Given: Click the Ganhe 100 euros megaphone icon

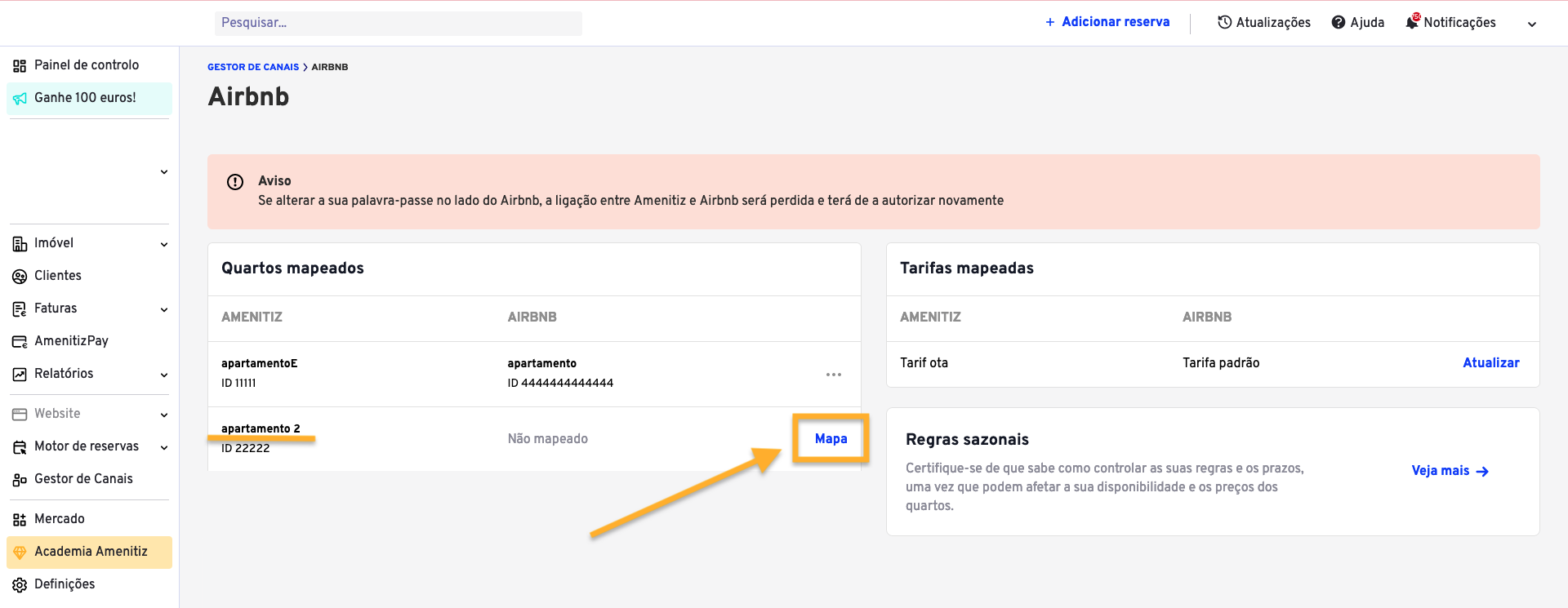Looking at the screenshot, I should tap(20, 99).
